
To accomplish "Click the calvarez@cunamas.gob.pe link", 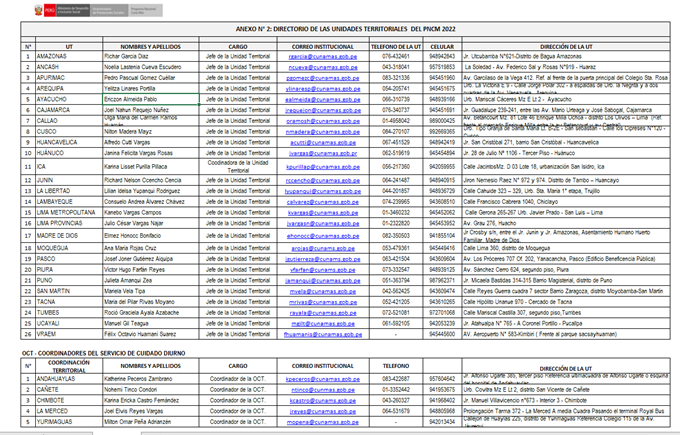I will [x=323, y=202].
